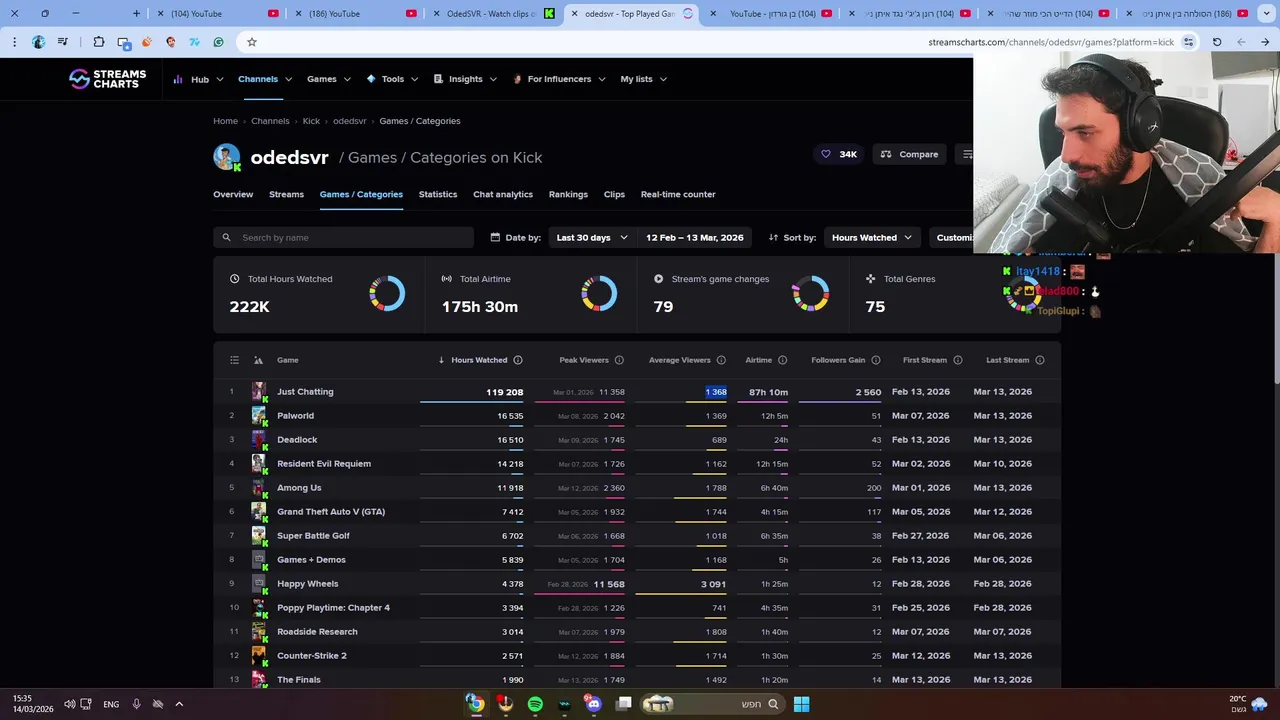Click the Total Hours Watched donut chart

(x=387, y=294)
